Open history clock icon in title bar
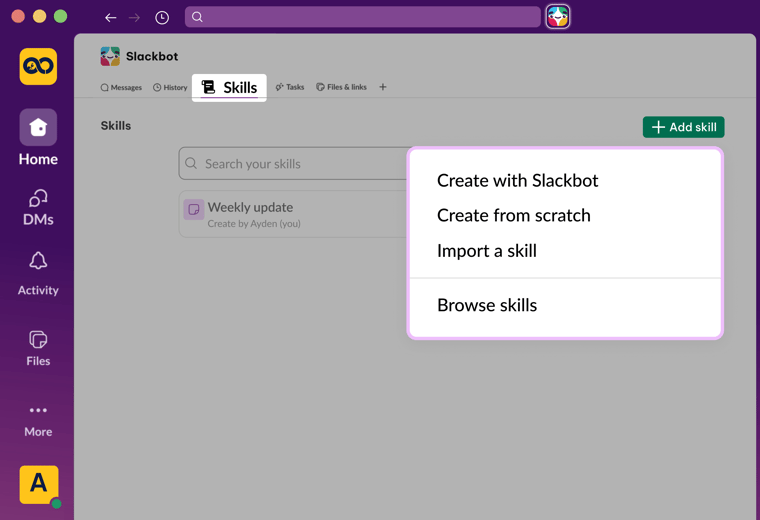Screen dimensions: 760x520 coord(162,17)
